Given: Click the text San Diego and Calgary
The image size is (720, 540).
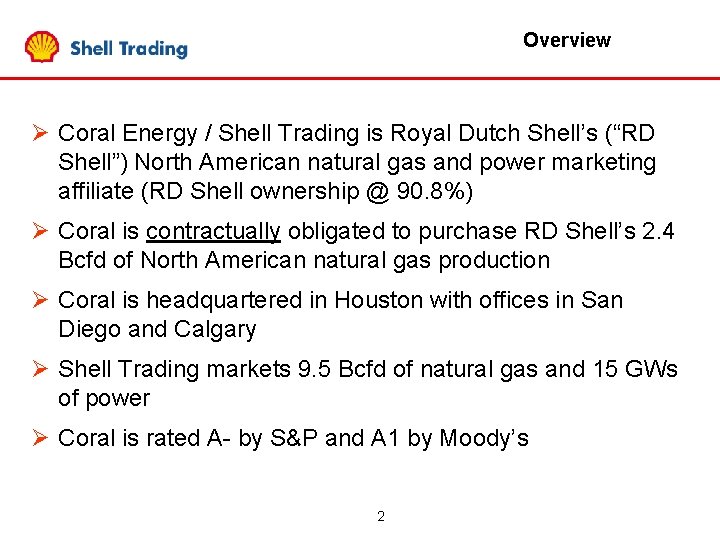Looking at the screenshot, I should [341, 315].
